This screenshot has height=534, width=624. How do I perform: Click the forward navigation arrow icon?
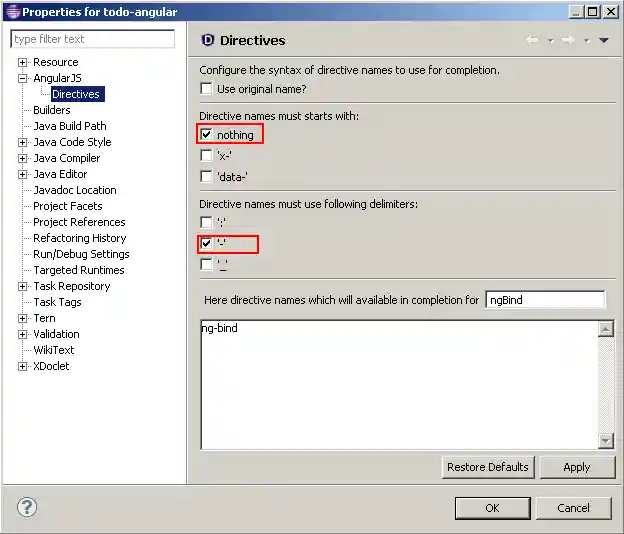pyautogui.click(x=568, y=40)
